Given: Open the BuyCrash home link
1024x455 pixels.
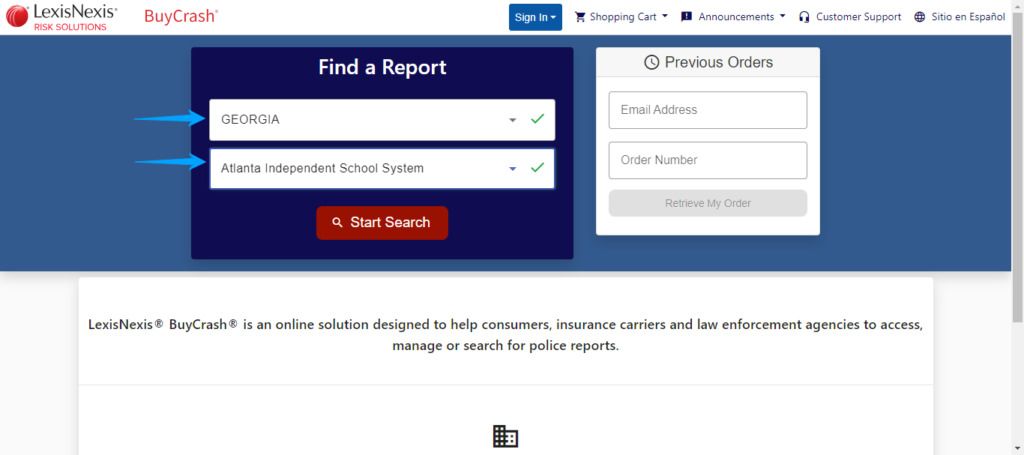Looking at the screenshot, I should coord(181,17).
